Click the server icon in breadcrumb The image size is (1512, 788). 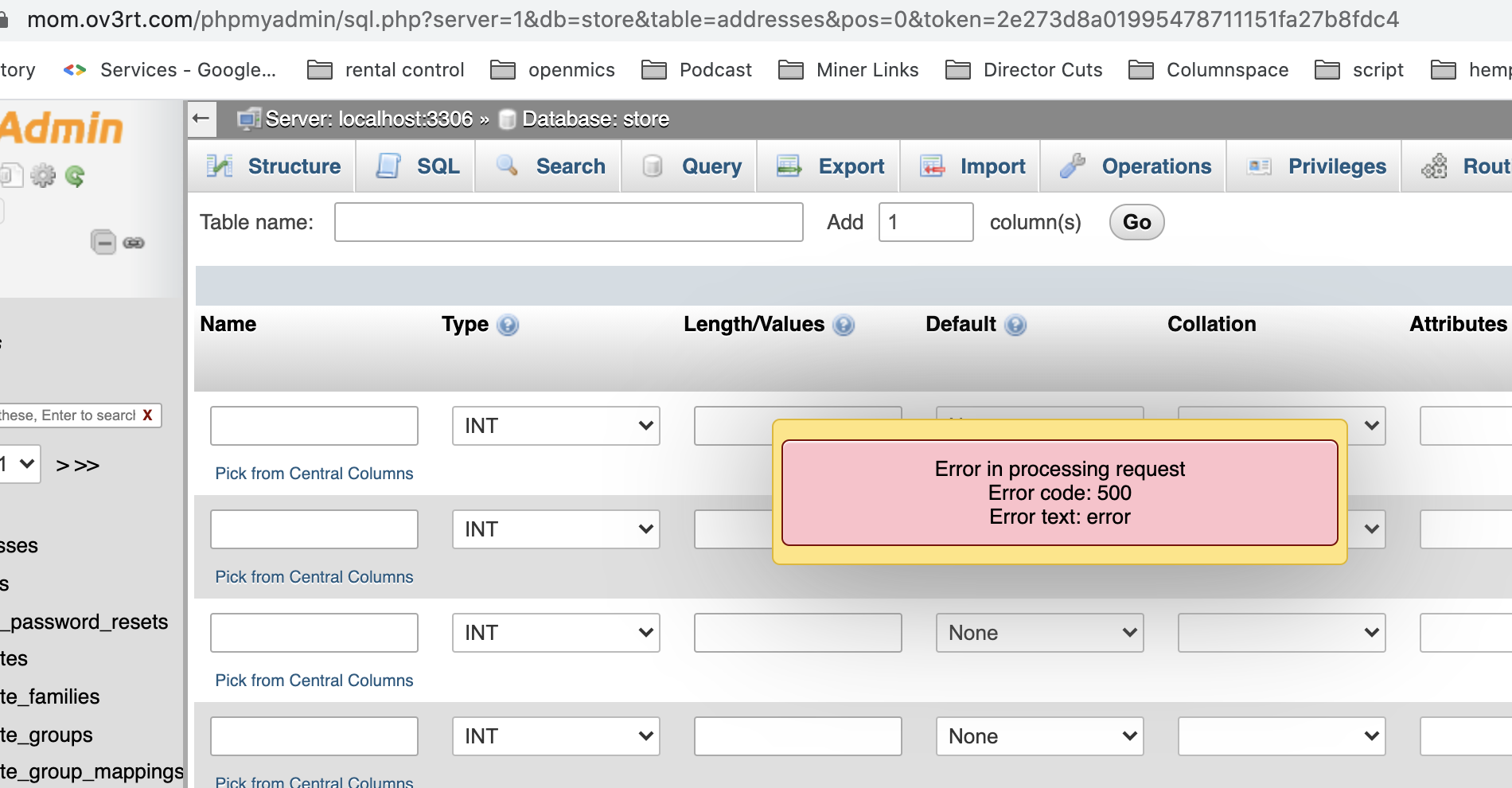249,119
